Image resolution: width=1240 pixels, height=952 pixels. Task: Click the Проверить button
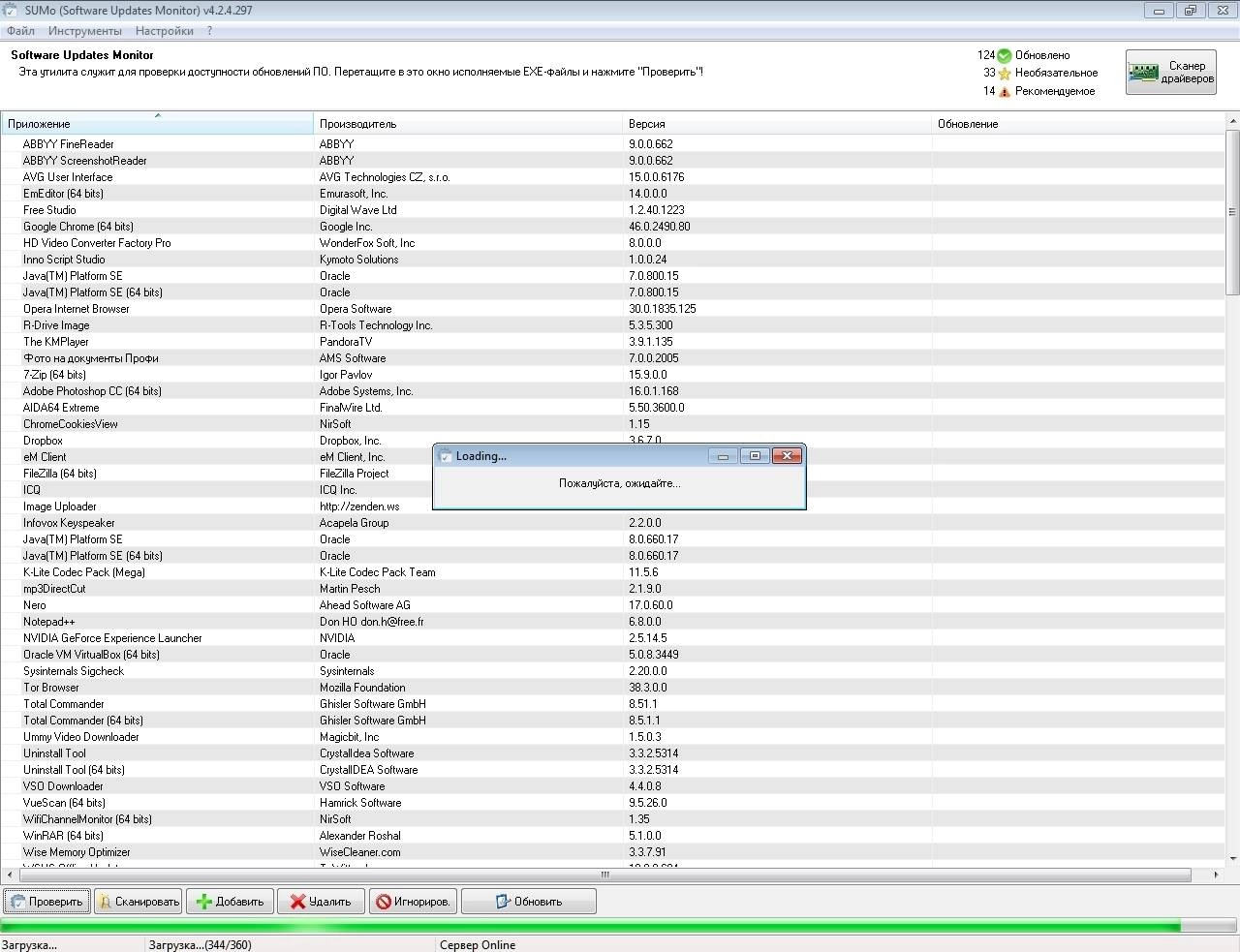coord(46,902)
